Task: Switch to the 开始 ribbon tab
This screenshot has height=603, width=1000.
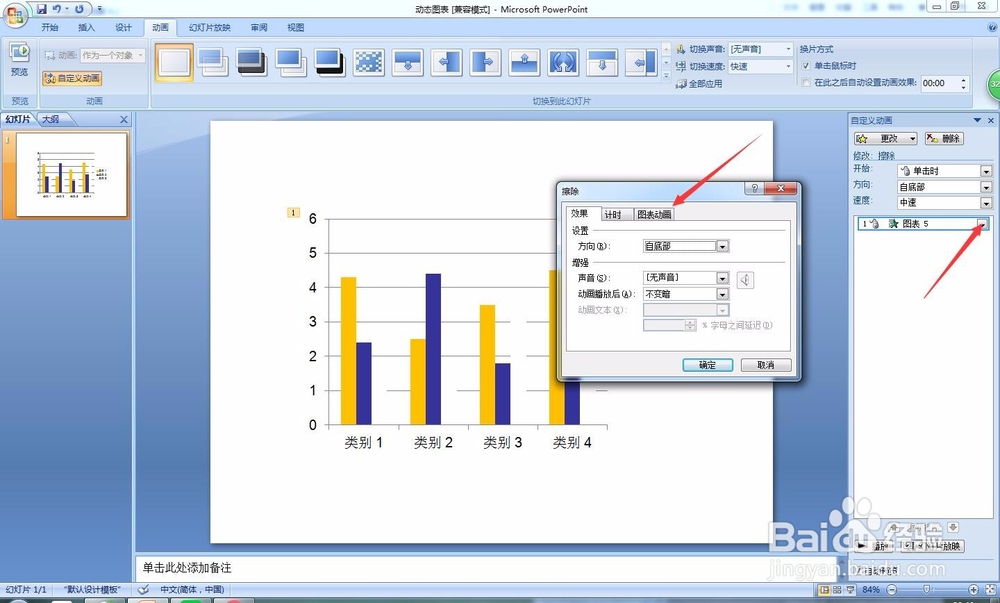Action: 50,27
